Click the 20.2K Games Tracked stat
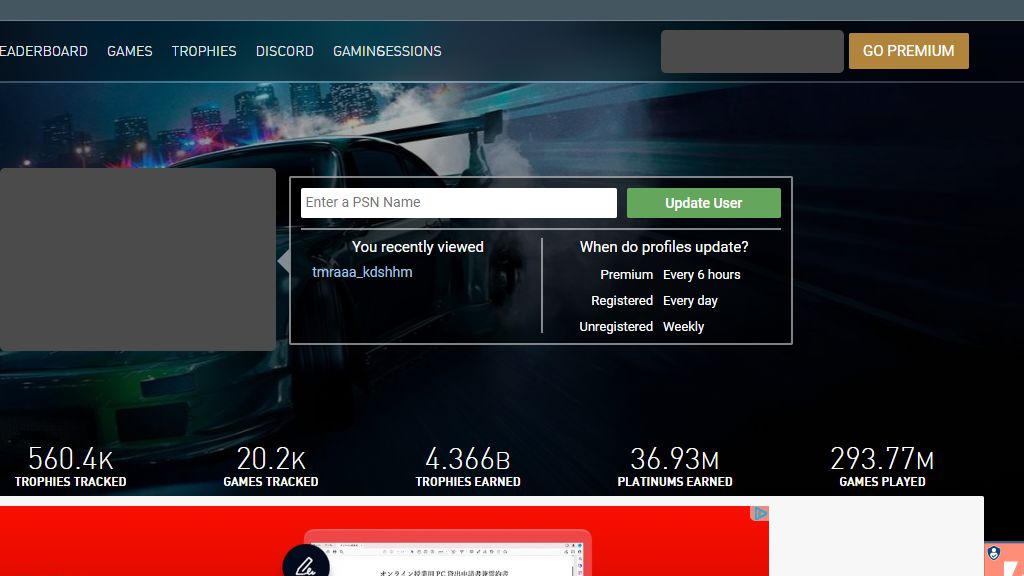This screenshot has width=1024, height=576. tap(271, 466)
